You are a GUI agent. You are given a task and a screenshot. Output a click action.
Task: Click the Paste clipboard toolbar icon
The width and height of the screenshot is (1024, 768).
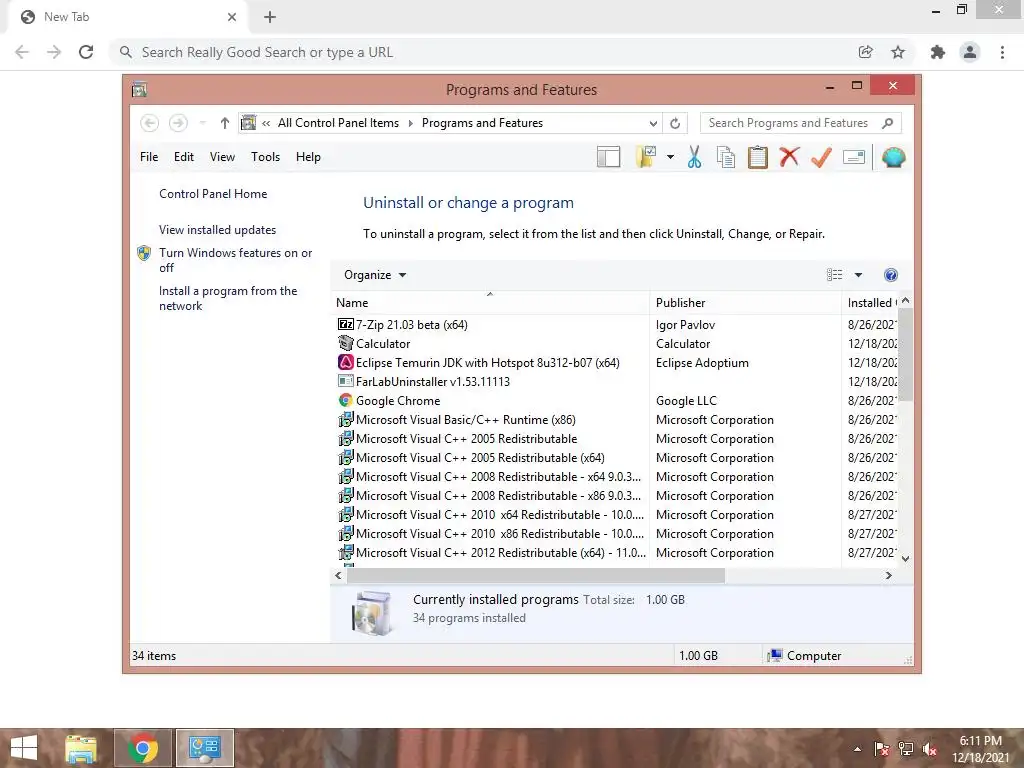[x=758, y=157]
